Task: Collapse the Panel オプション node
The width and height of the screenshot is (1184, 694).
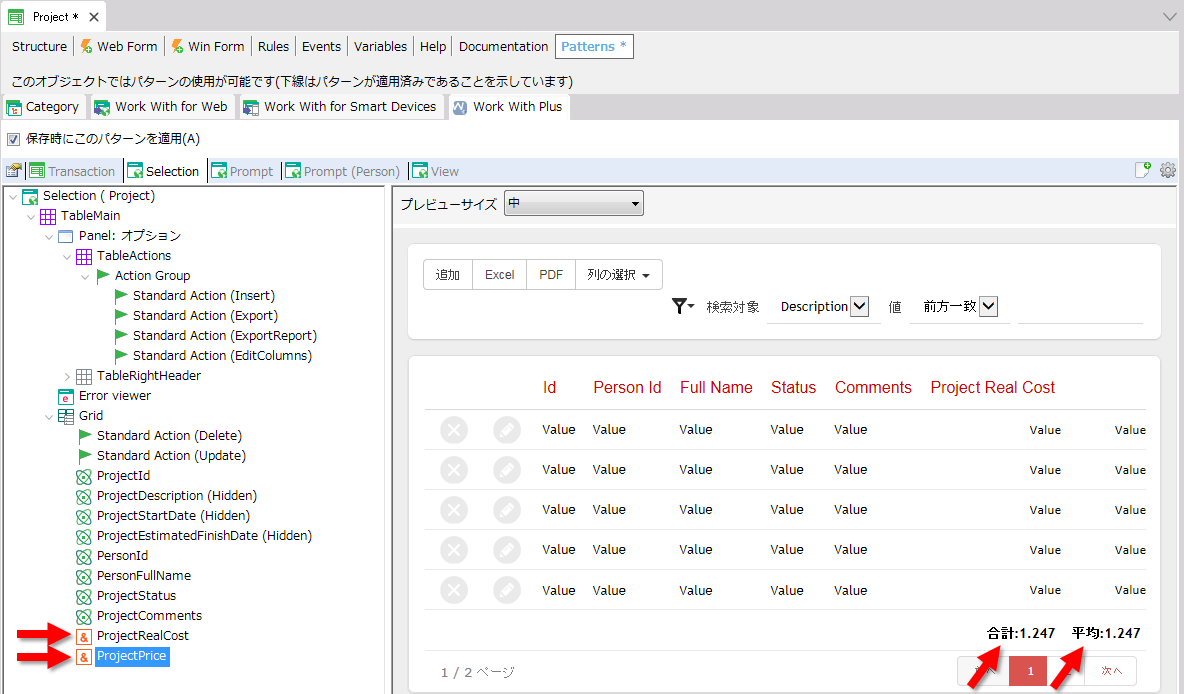Action: (49, 236)
